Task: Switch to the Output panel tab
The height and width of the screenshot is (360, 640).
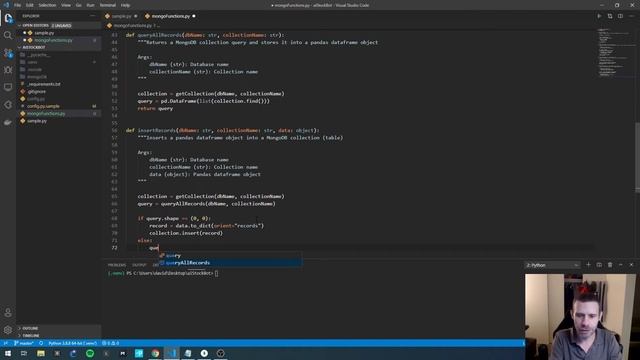Action: tap(139, 265)
